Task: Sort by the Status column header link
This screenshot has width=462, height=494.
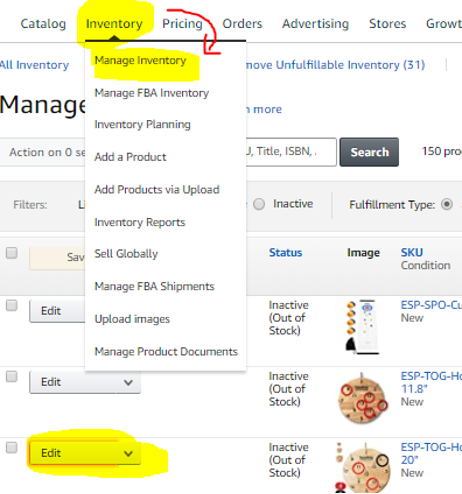Action: tap(286, 252)
